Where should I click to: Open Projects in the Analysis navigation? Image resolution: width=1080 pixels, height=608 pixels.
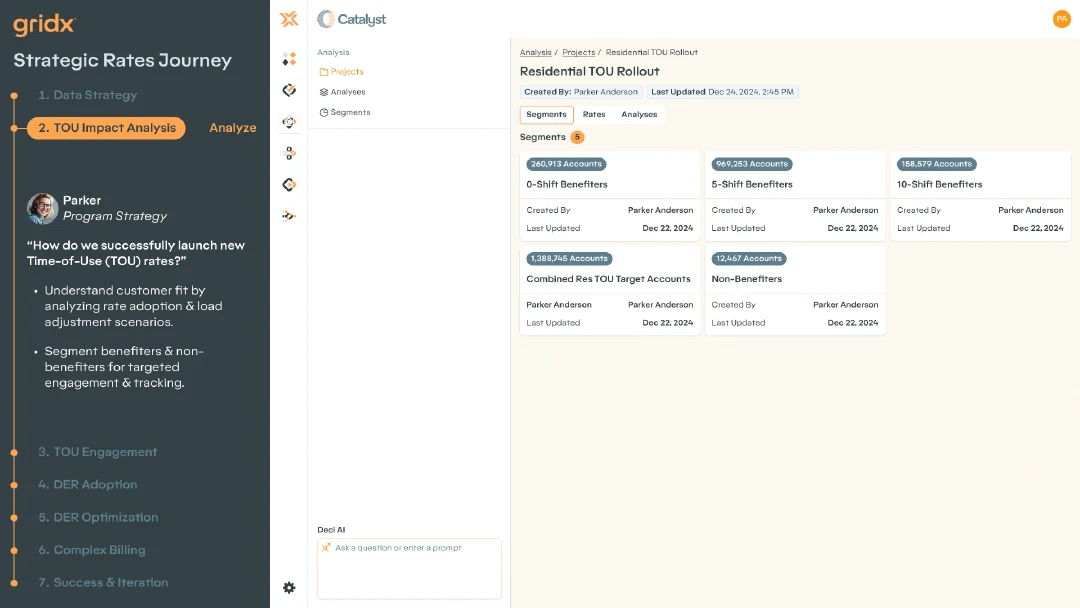(346, 72)
